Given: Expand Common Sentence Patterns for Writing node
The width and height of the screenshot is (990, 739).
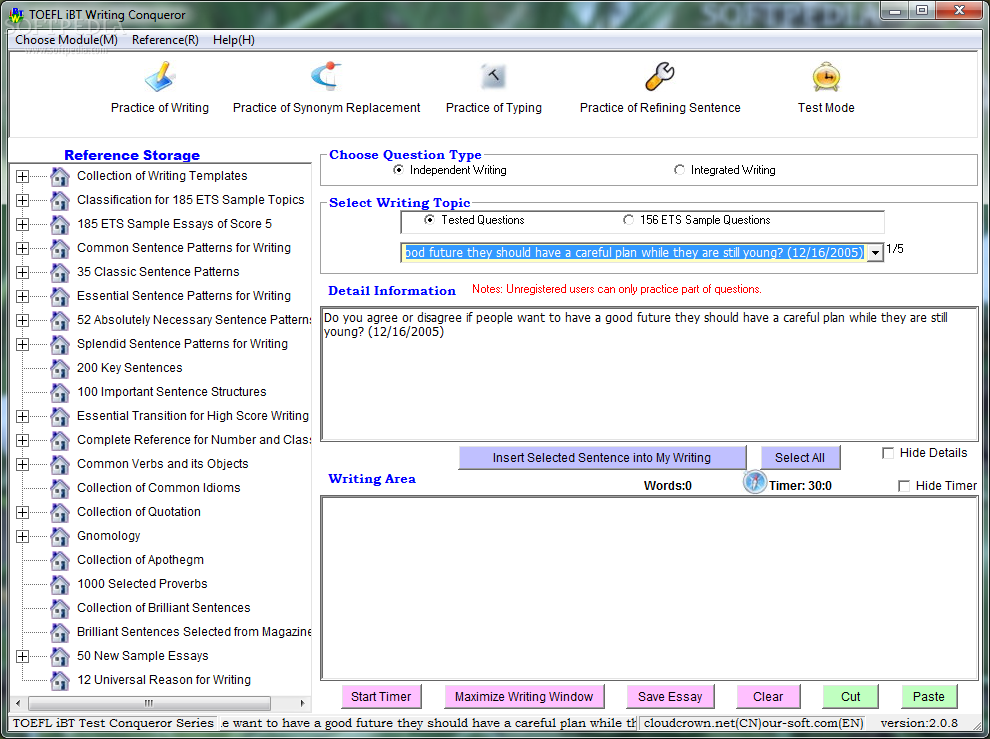Looking at the screenshot, I should [x=22, y=248].
